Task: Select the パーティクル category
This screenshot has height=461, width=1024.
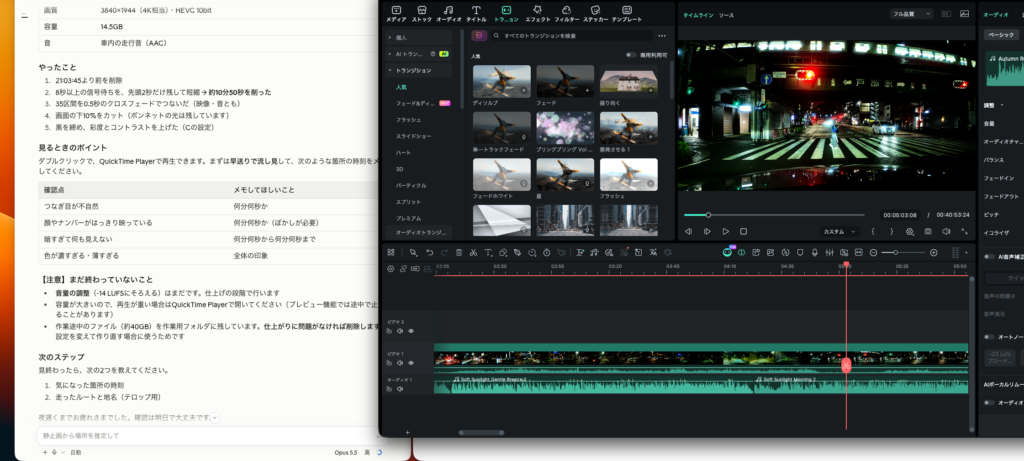Action: tap(411, 185)
